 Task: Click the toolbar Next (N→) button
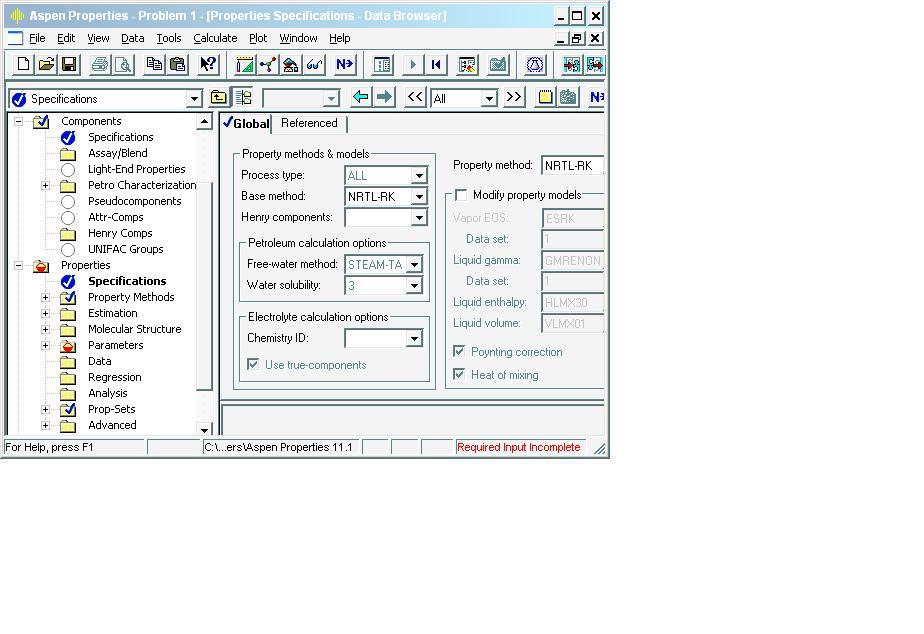click(344, 64)
